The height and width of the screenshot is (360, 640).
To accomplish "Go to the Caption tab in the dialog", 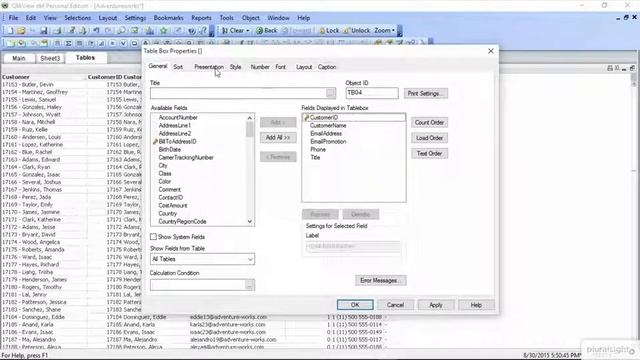I will (x=327, y=67).
